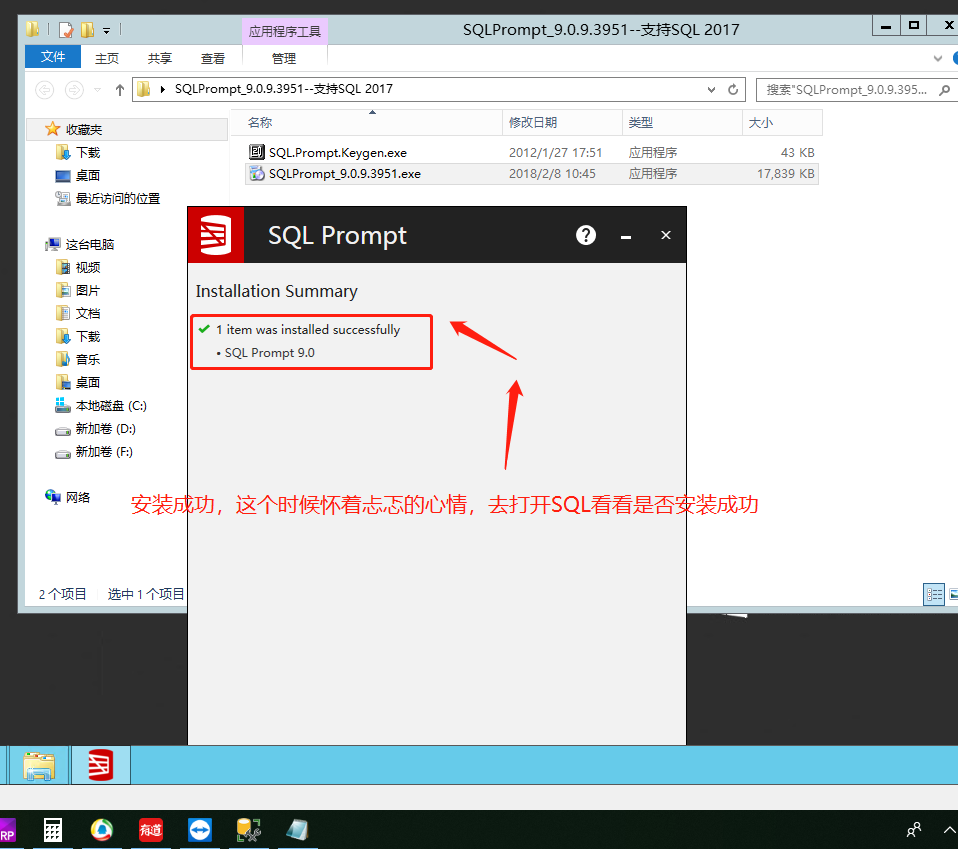Expand the ribbon with chevron

point(938,58)
